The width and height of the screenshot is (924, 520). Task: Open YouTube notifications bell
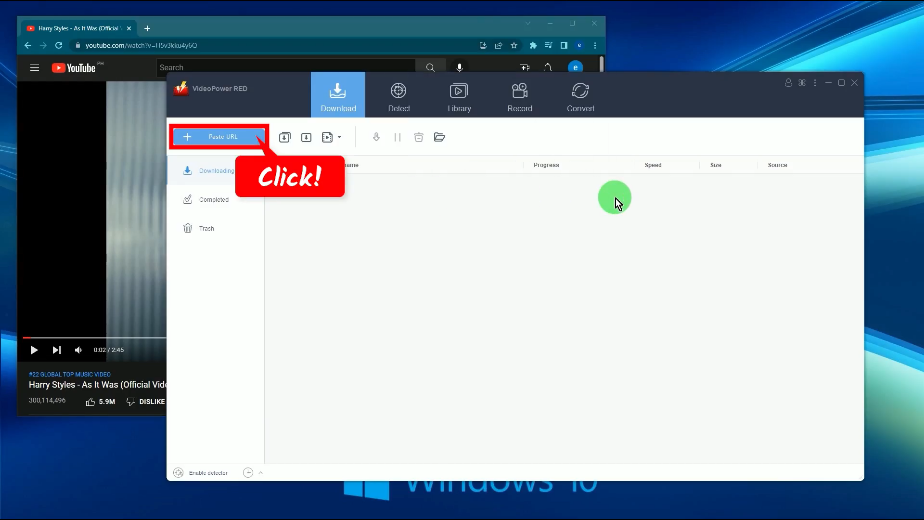[x=548, y=67]
